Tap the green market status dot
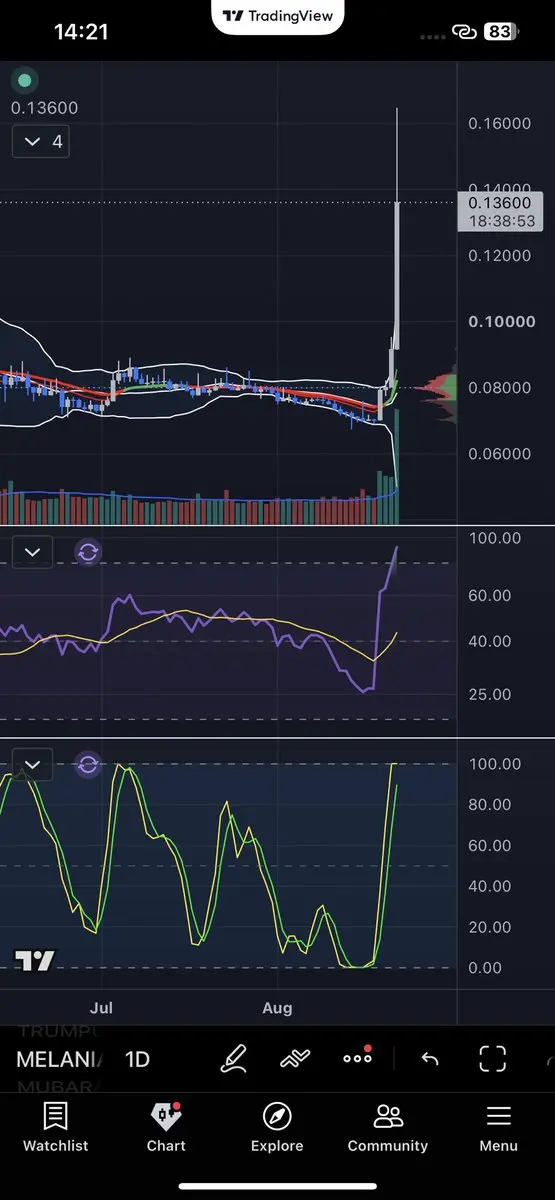 (x=24, y=81)
